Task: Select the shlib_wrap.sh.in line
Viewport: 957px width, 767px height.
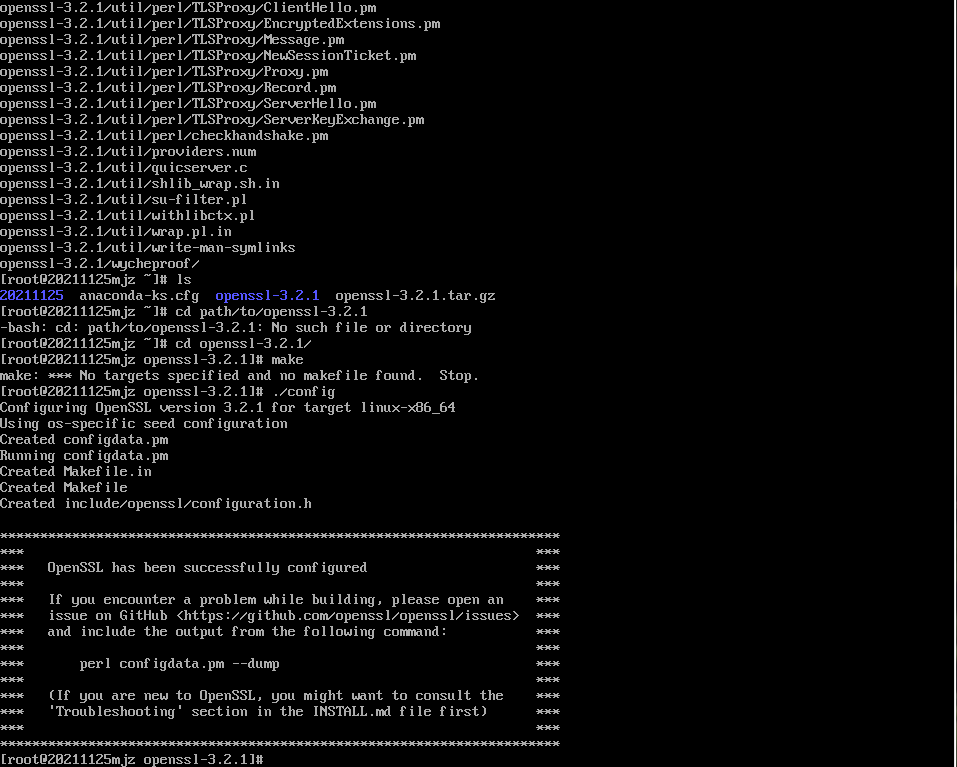Action: tap(140, 184)
